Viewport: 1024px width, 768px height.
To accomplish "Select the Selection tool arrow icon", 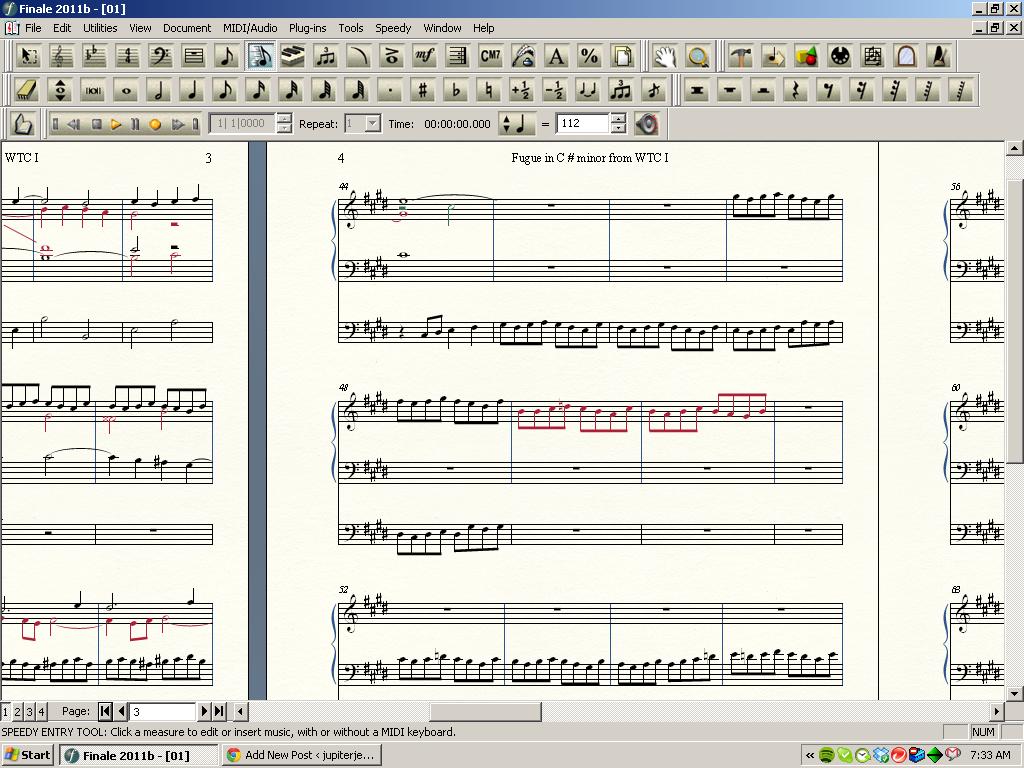I will click(x=27, y=56).
